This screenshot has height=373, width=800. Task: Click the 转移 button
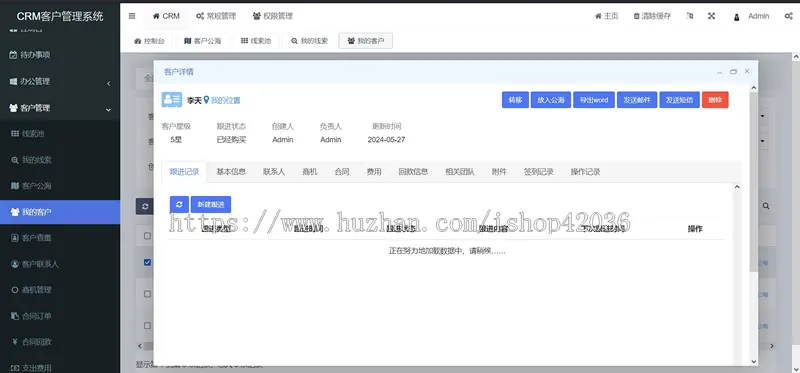tap(515, 100)
